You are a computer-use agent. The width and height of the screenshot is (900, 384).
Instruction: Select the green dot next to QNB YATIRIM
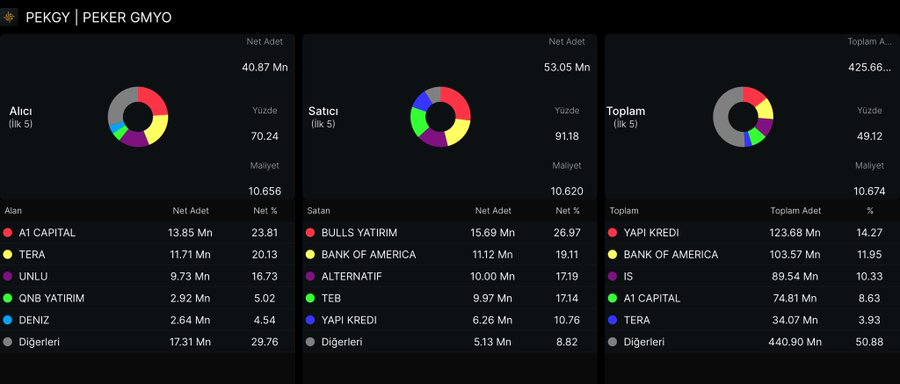[7, 298]
